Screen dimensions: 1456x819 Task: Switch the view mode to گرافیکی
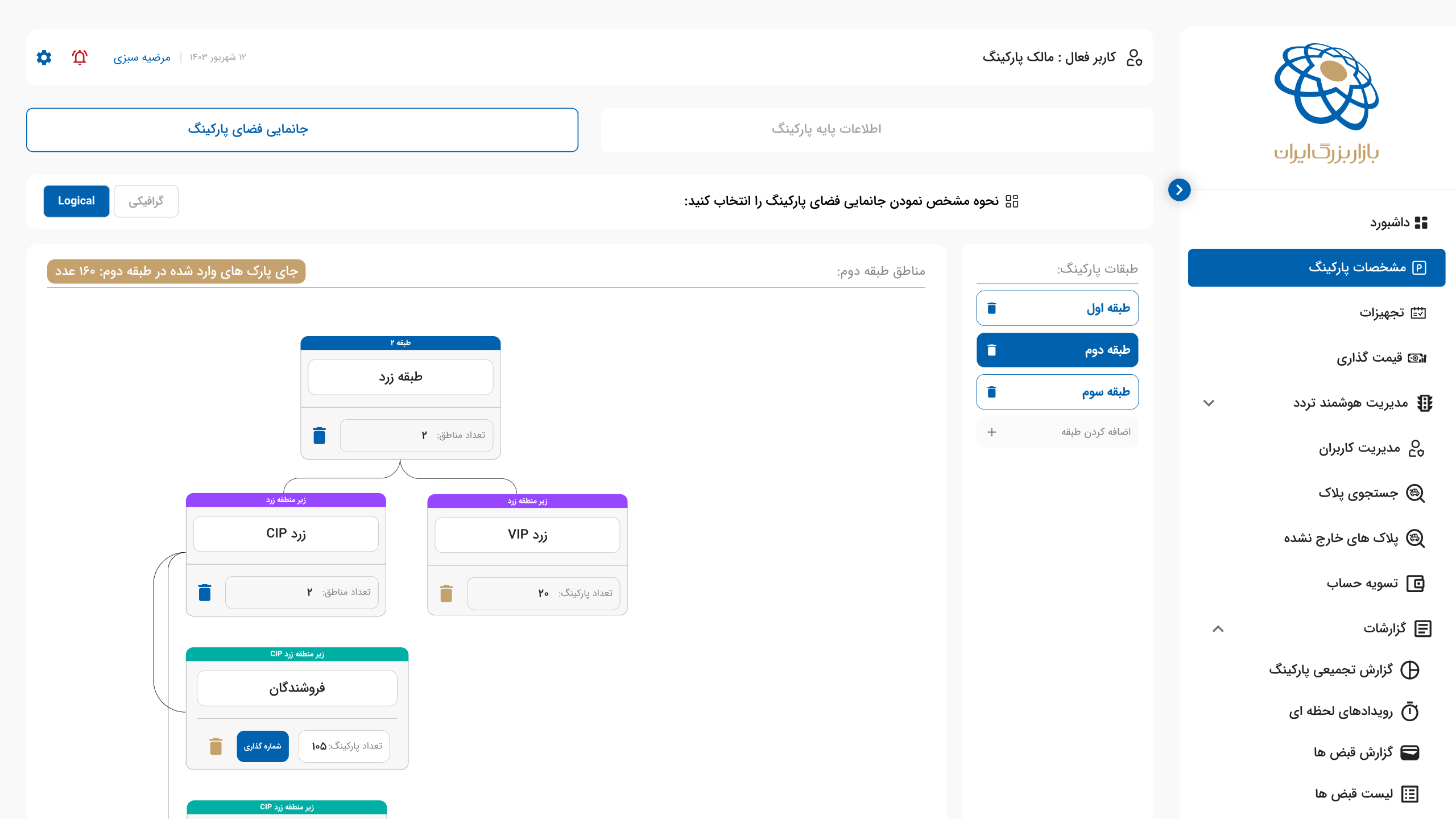point(146,201)
